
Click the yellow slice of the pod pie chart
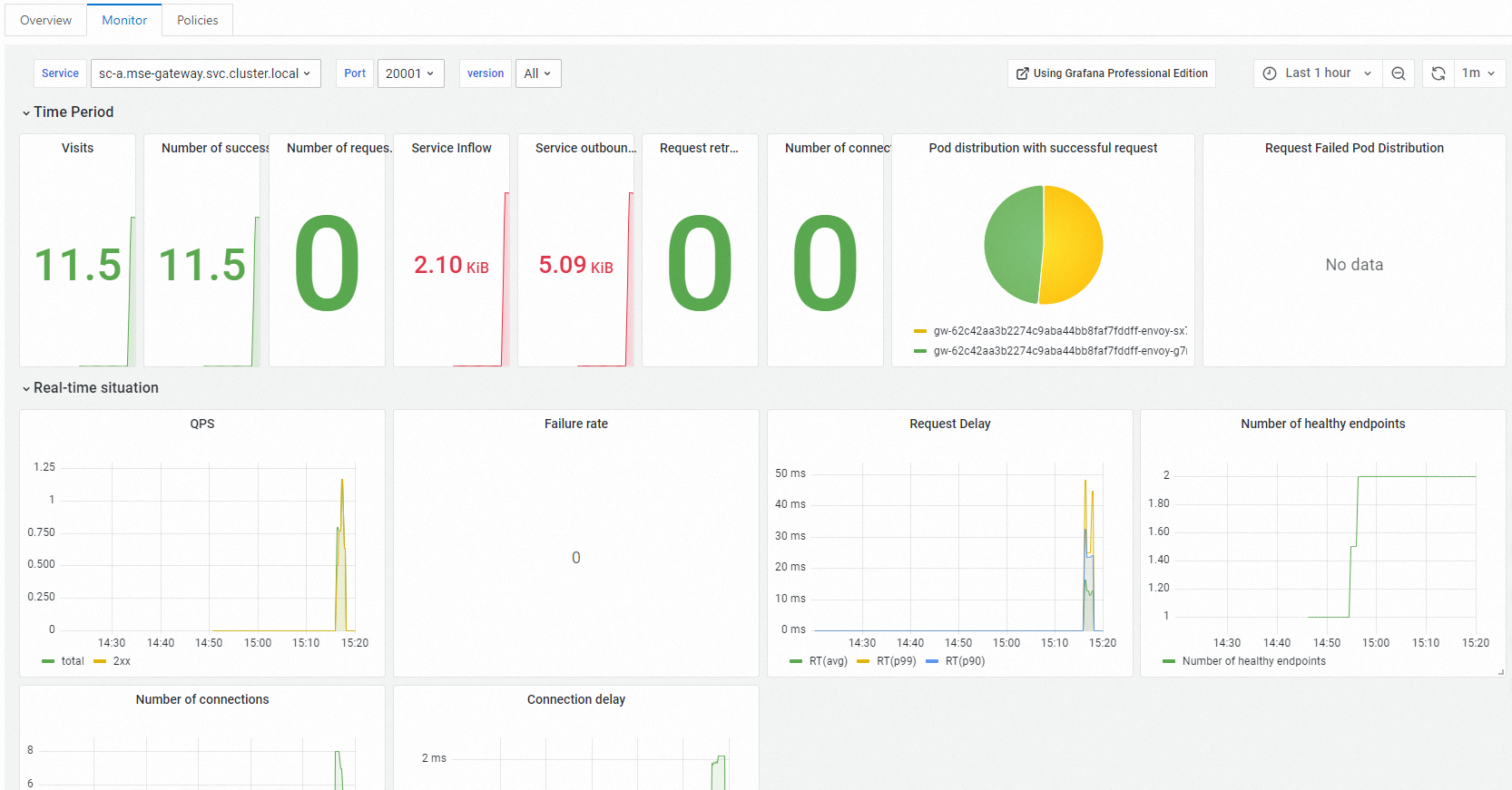[x=1073, y=245]
